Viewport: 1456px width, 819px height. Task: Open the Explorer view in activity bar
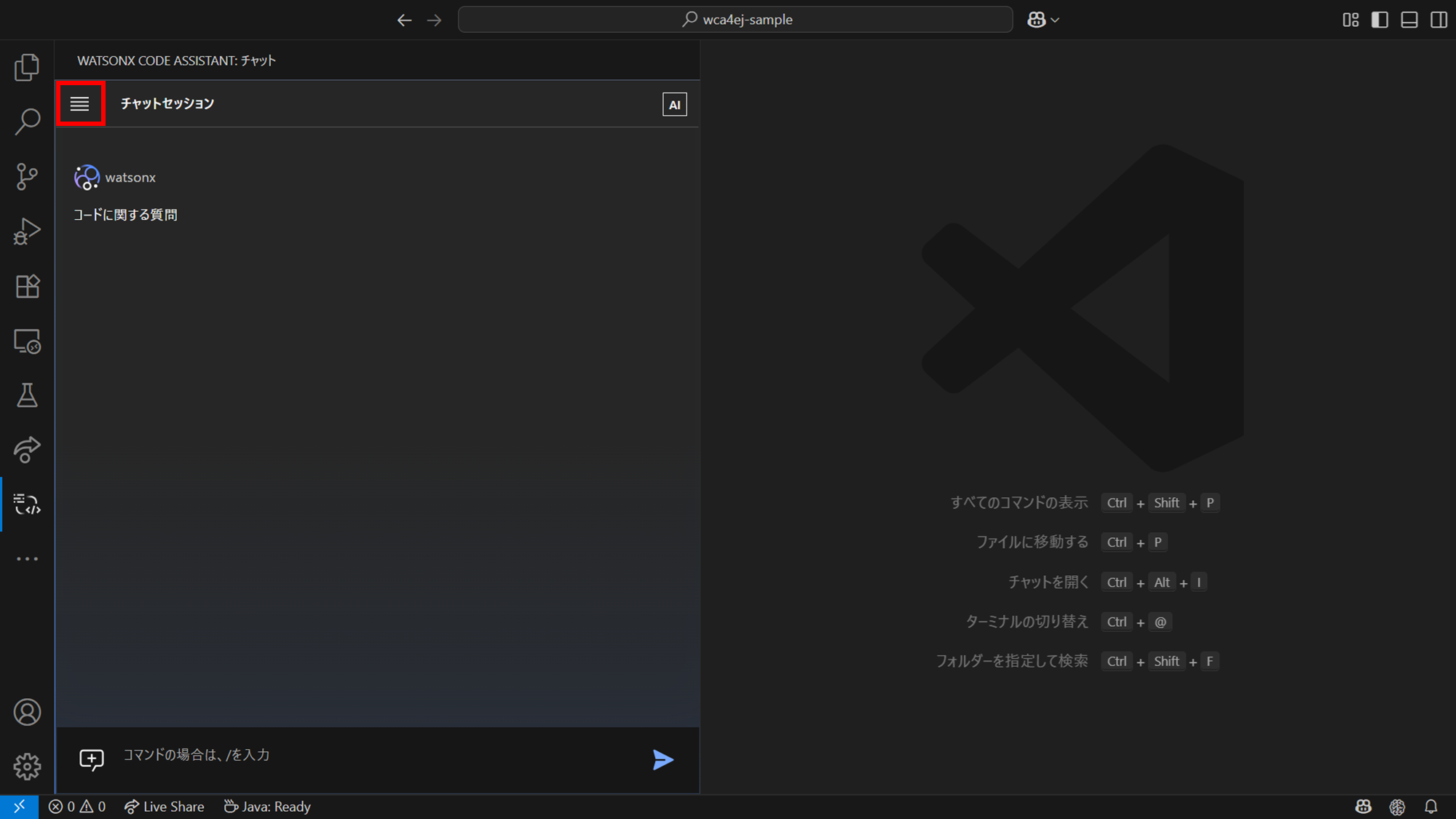(x=27, y=67)
